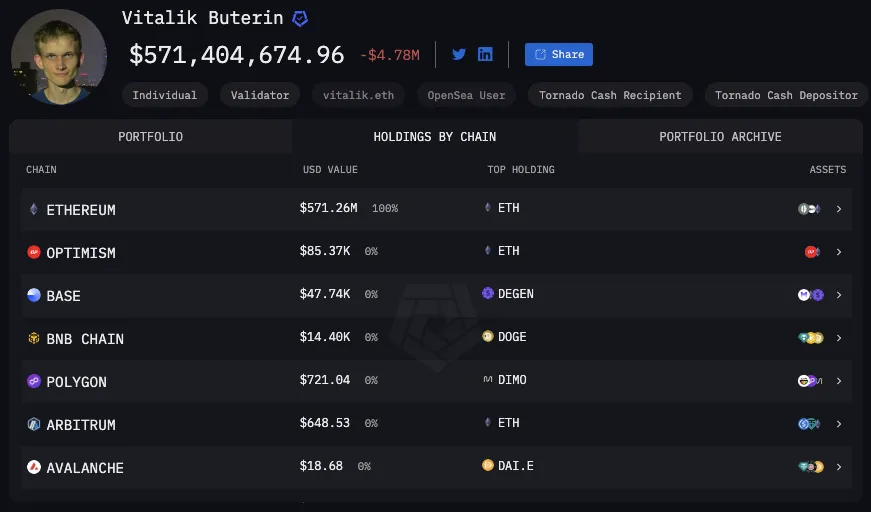Click the USD VALUE column header
Screen dimensions: 871x512
pyautogui.click(x=330, y=169)
